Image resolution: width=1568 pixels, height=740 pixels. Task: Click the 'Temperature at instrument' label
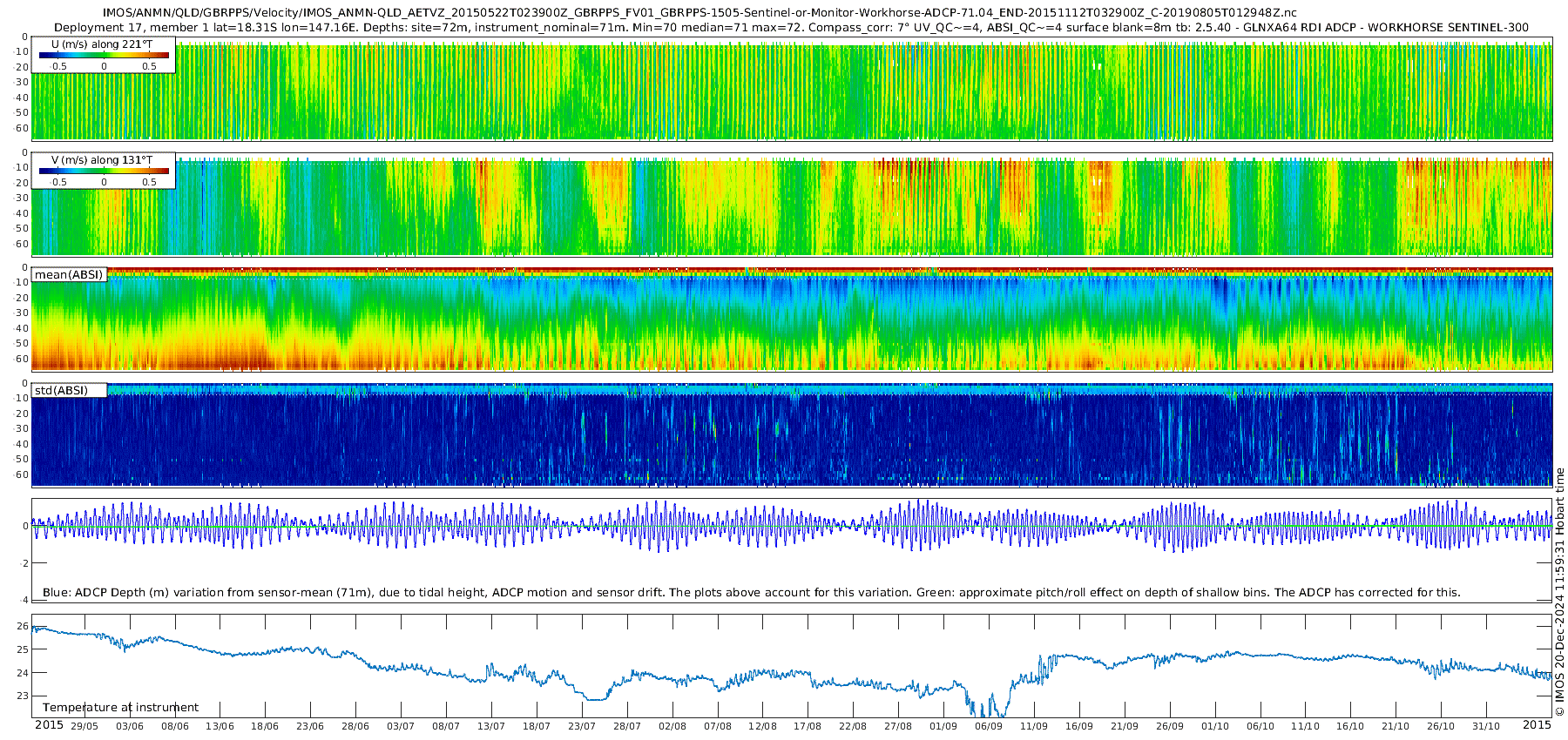(120, 708)
